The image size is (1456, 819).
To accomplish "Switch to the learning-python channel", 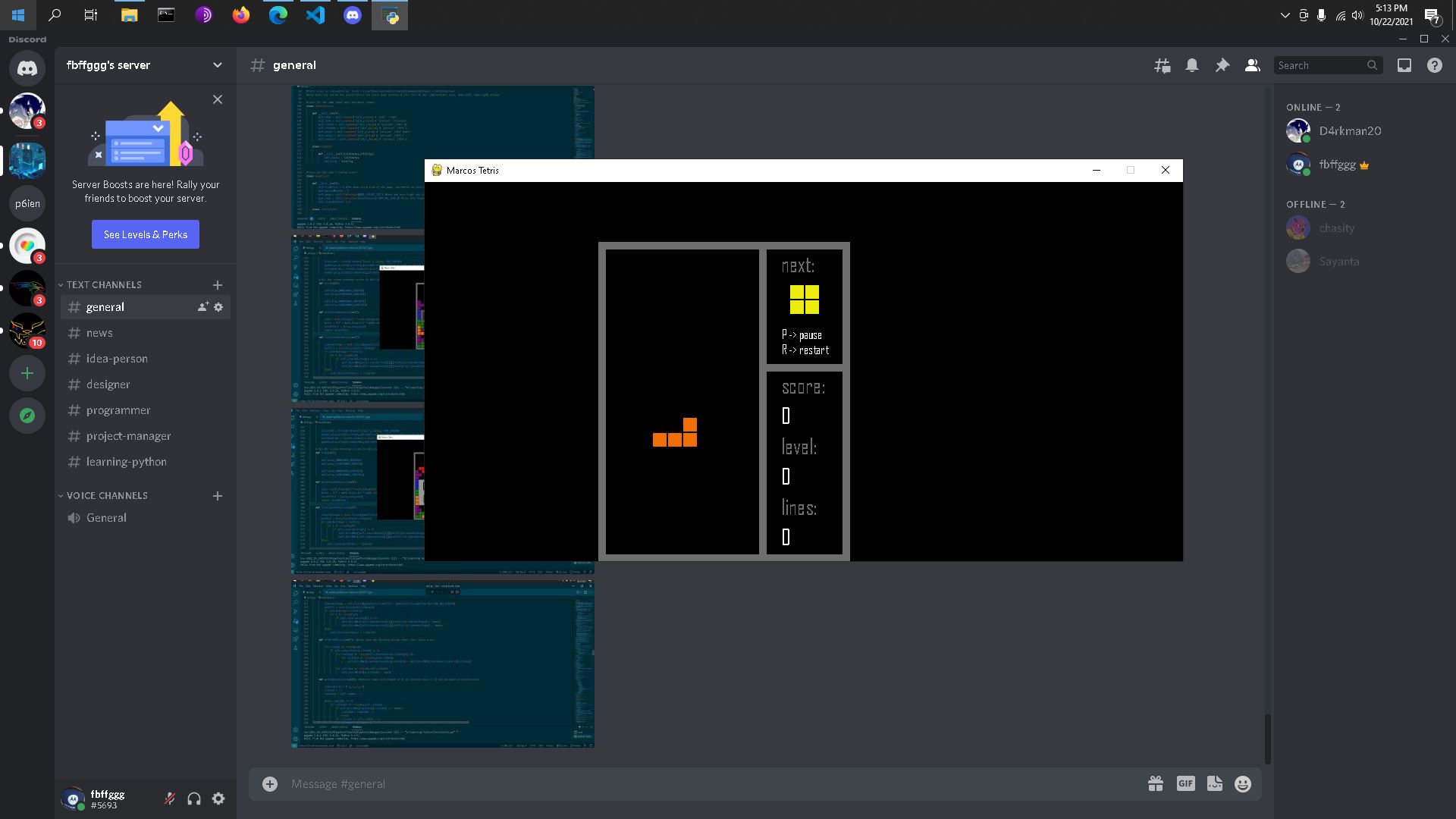I will point(126,462).
